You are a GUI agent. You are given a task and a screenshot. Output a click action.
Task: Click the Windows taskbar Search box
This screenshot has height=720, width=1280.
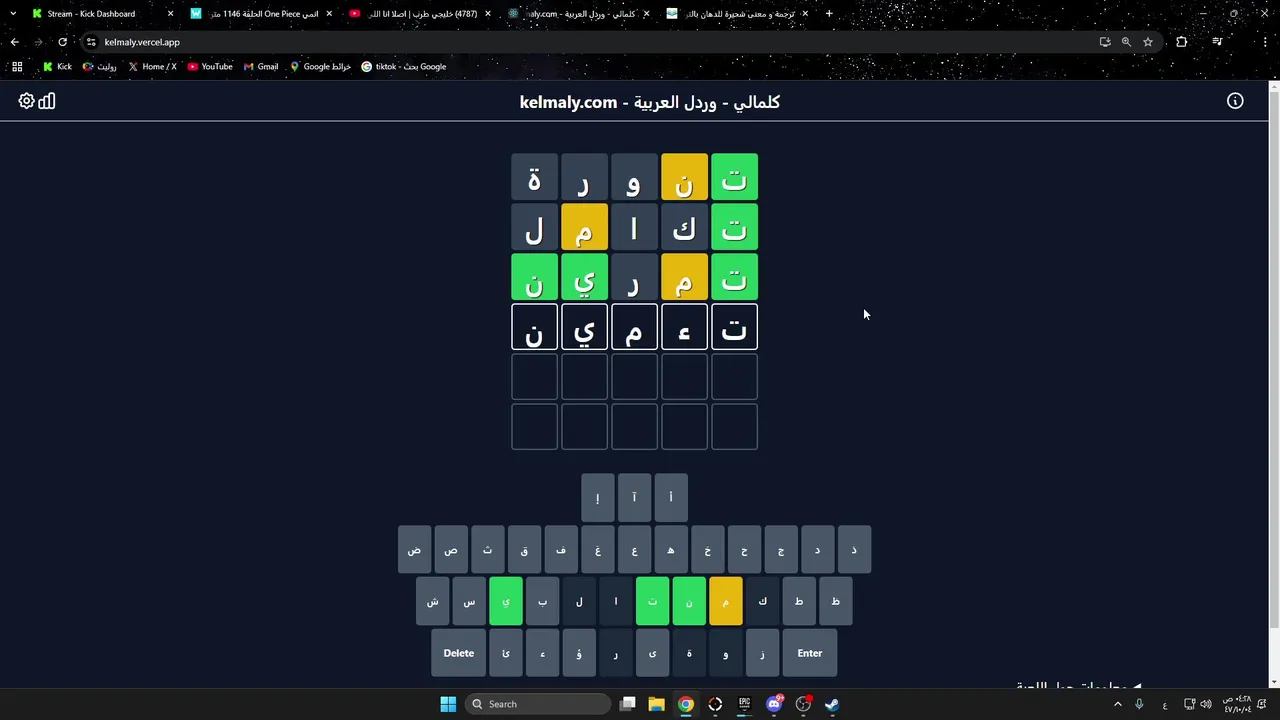[539, 704]
